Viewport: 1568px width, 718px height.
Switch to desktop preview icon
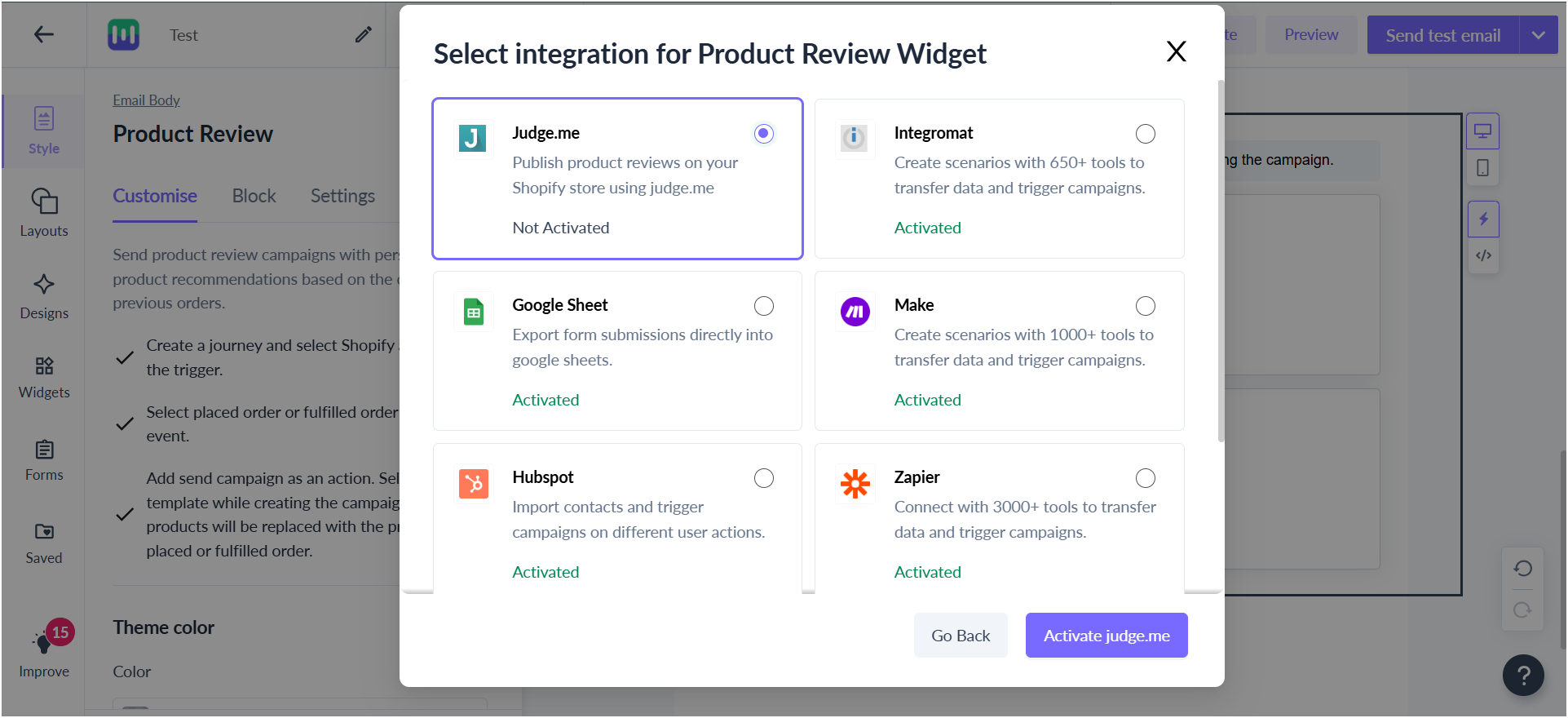coord(1482,131)
